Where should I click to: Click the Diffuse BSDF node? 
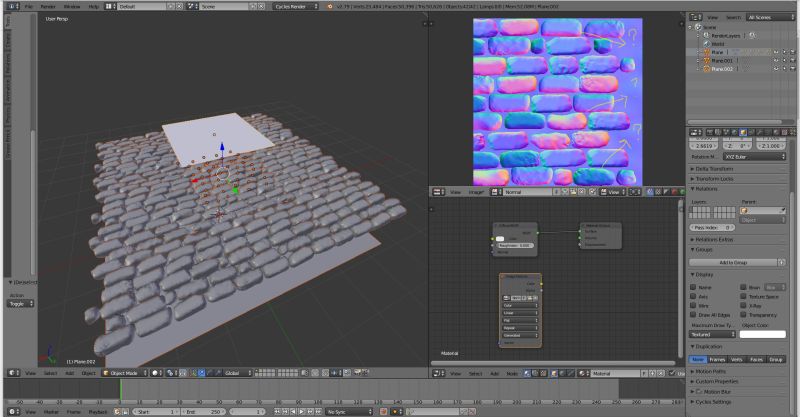pos(515,239)
